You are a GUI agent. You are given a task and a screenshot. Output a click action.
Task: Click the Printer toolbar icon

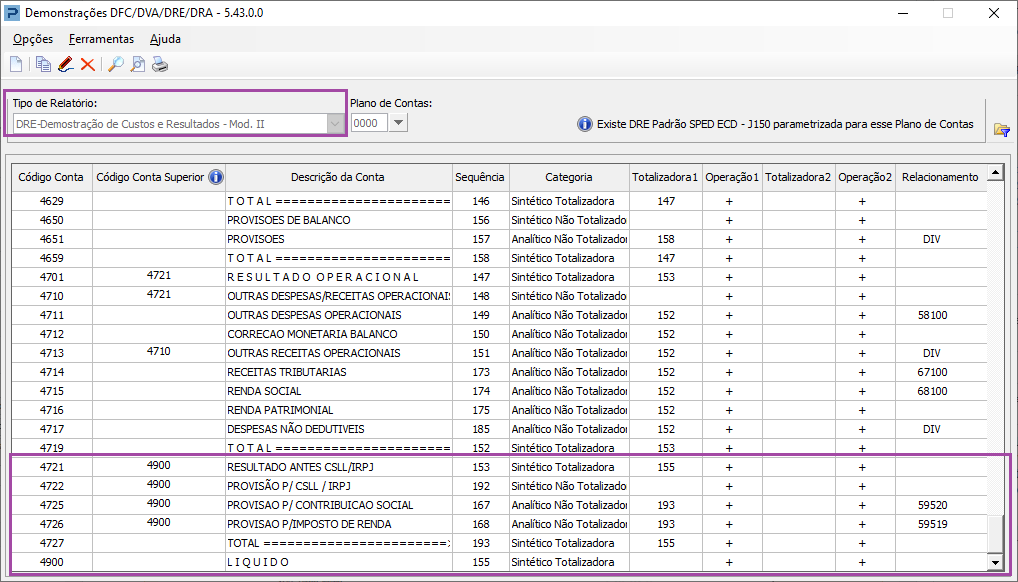pos(160,65)
